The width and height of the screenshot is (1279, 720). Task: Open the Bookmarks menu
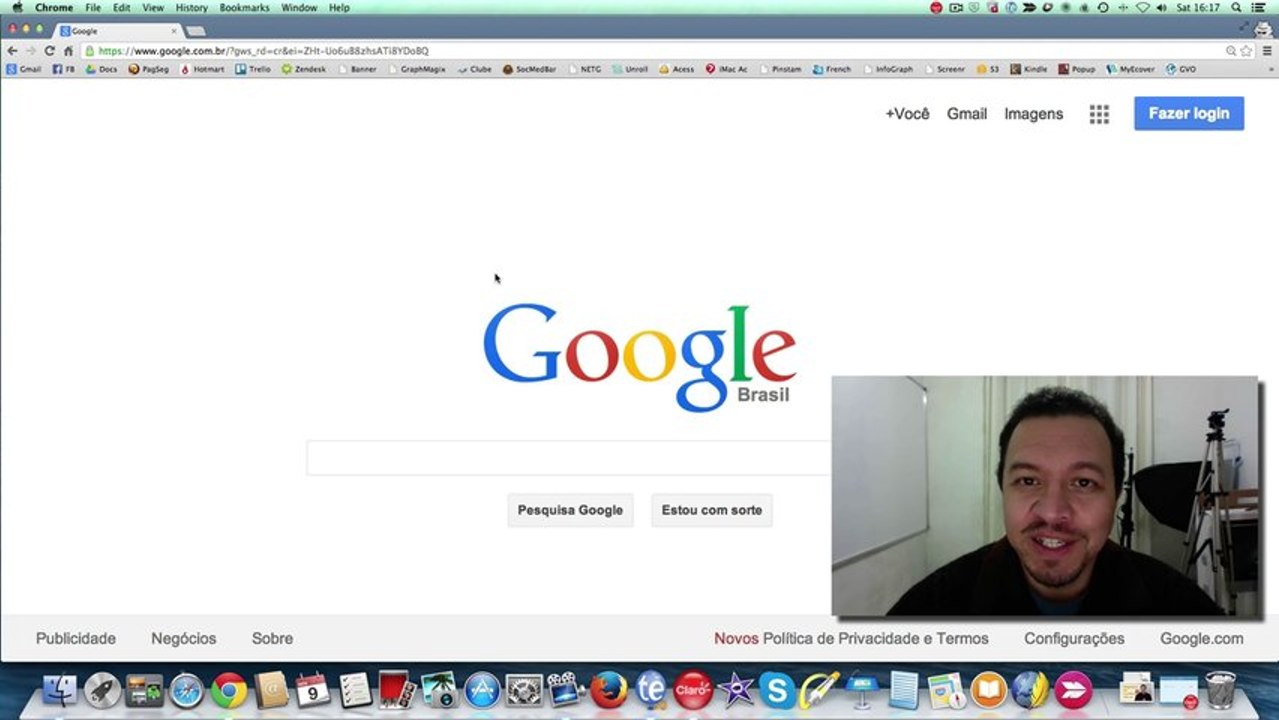tap(245, 7)
